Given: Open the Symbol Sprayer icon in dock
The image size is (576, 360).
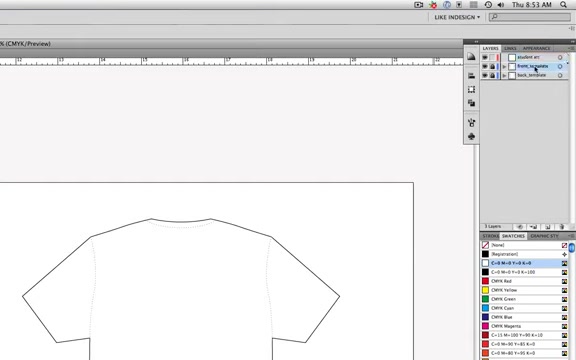Looking at the screenshot, I should click(471, 122).
